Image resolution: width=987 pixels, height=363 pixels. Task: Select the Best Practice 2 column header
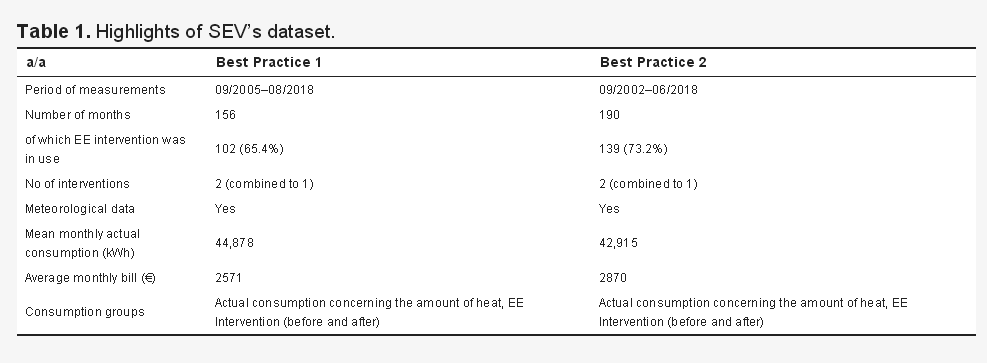point(653,62)
